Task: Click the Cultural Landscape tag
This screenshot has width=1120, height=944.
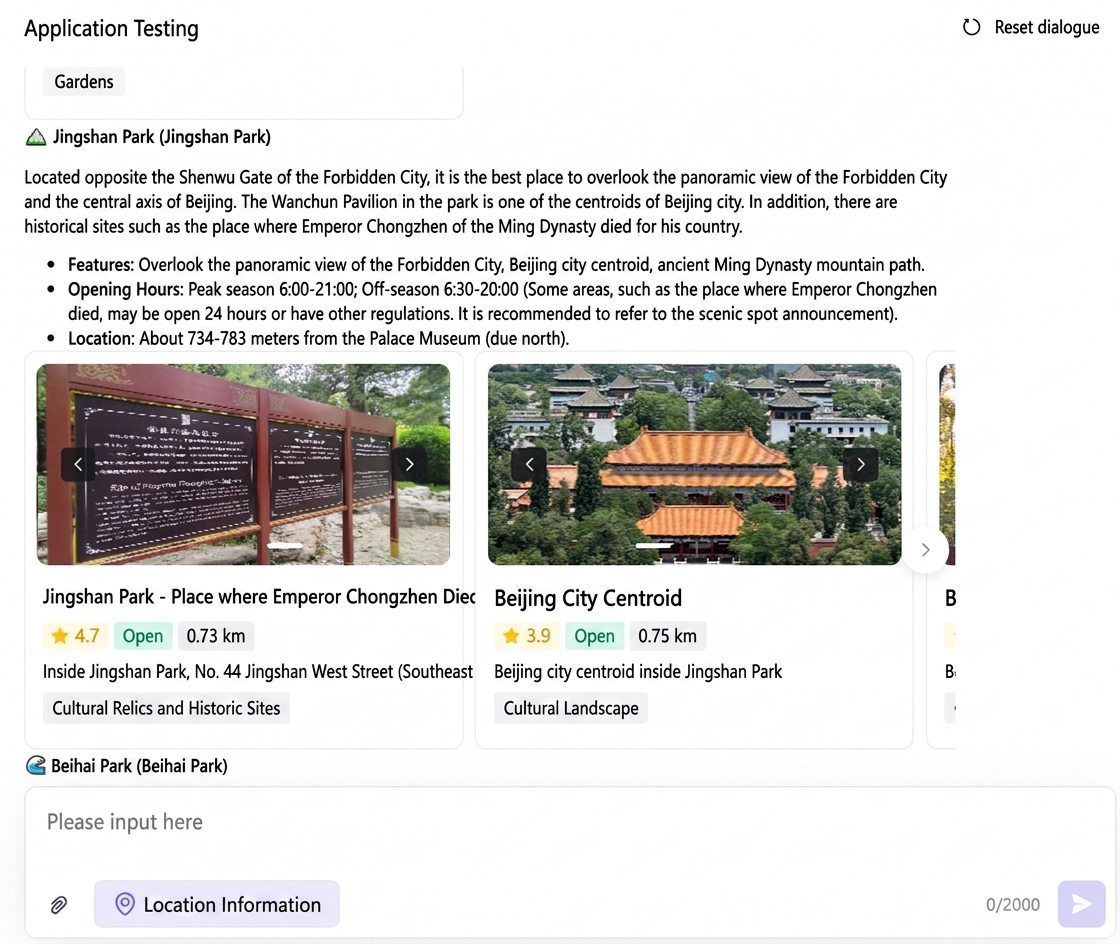Action: [571, 708]
